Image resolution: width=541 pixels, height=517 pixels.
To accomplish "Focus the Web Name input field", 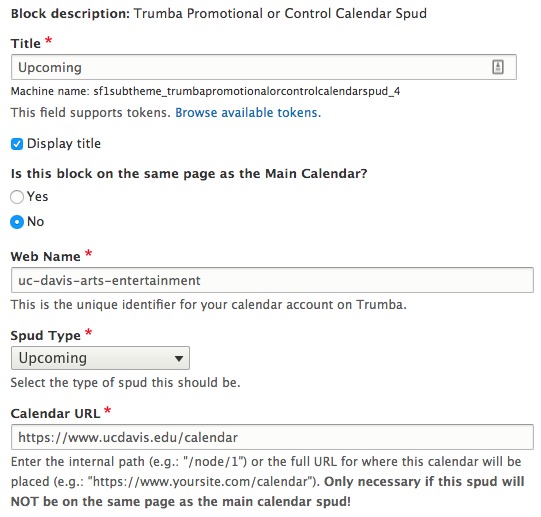I will click(x=272, y=280).
